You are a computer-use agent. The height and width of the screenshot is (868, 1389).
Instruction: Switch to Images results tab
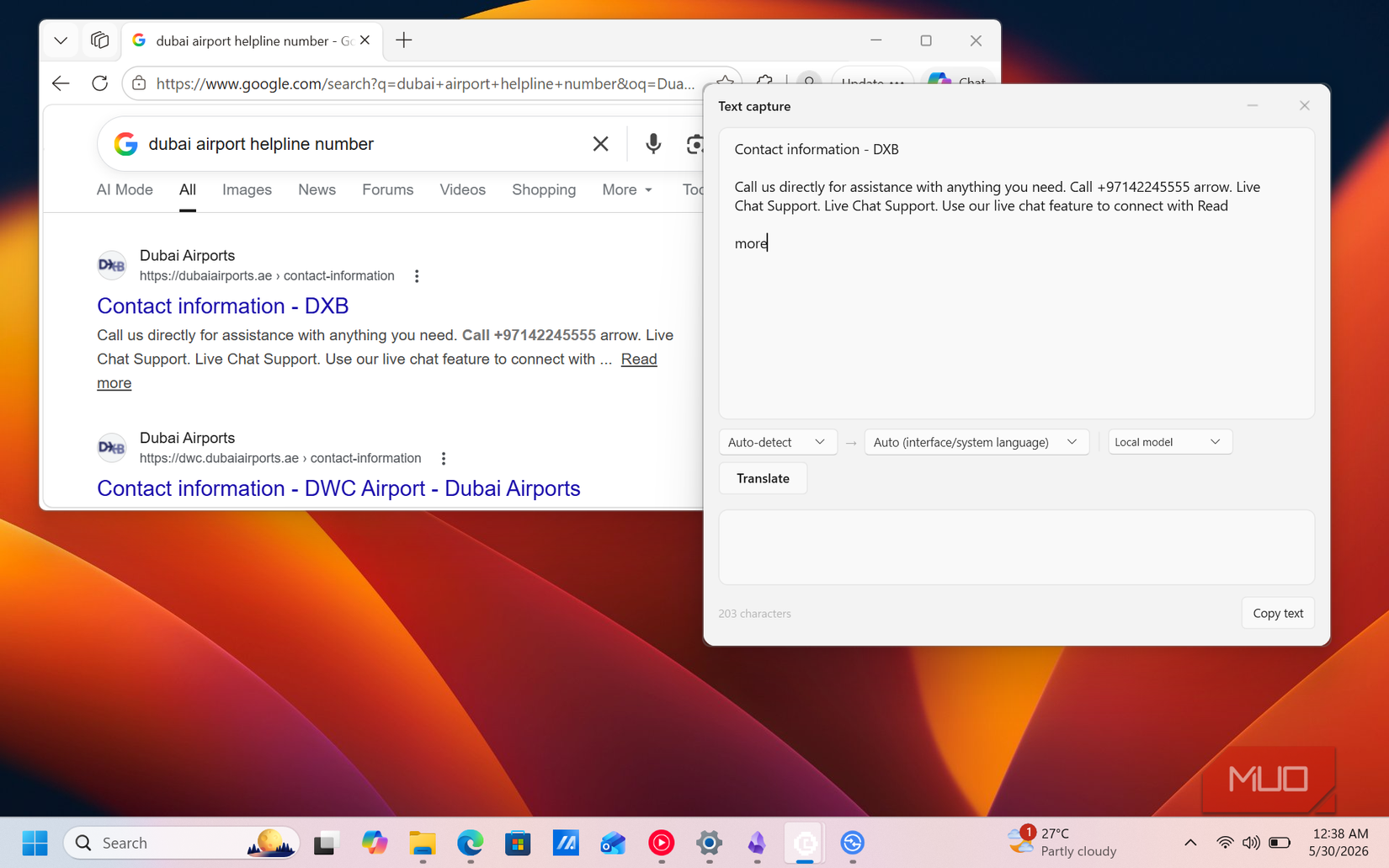(x=247, y=189)
